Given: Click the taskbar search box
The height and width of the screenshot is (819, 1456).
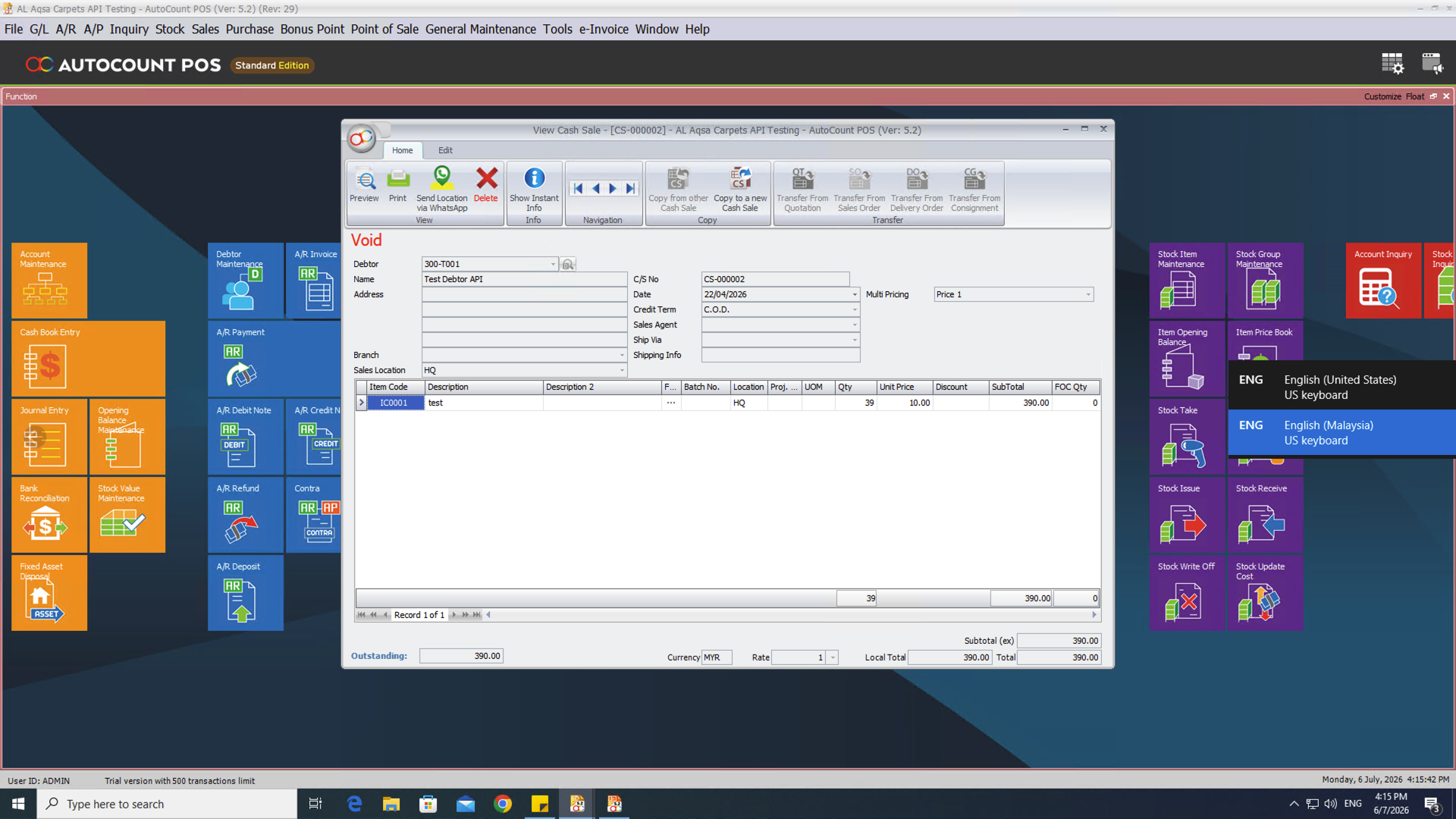Looking at the screenshot, I should tap(167, 804).
